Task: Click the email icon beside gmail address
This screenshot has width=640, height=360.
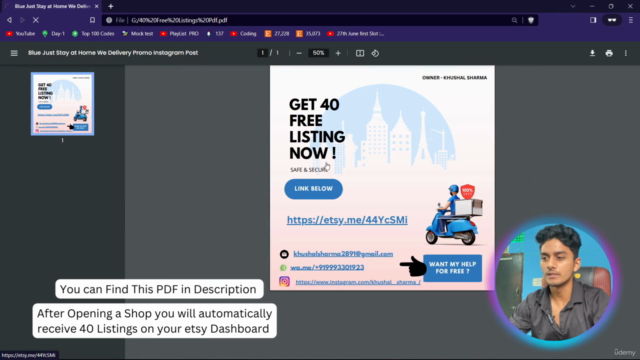Action: coord(284,254)
